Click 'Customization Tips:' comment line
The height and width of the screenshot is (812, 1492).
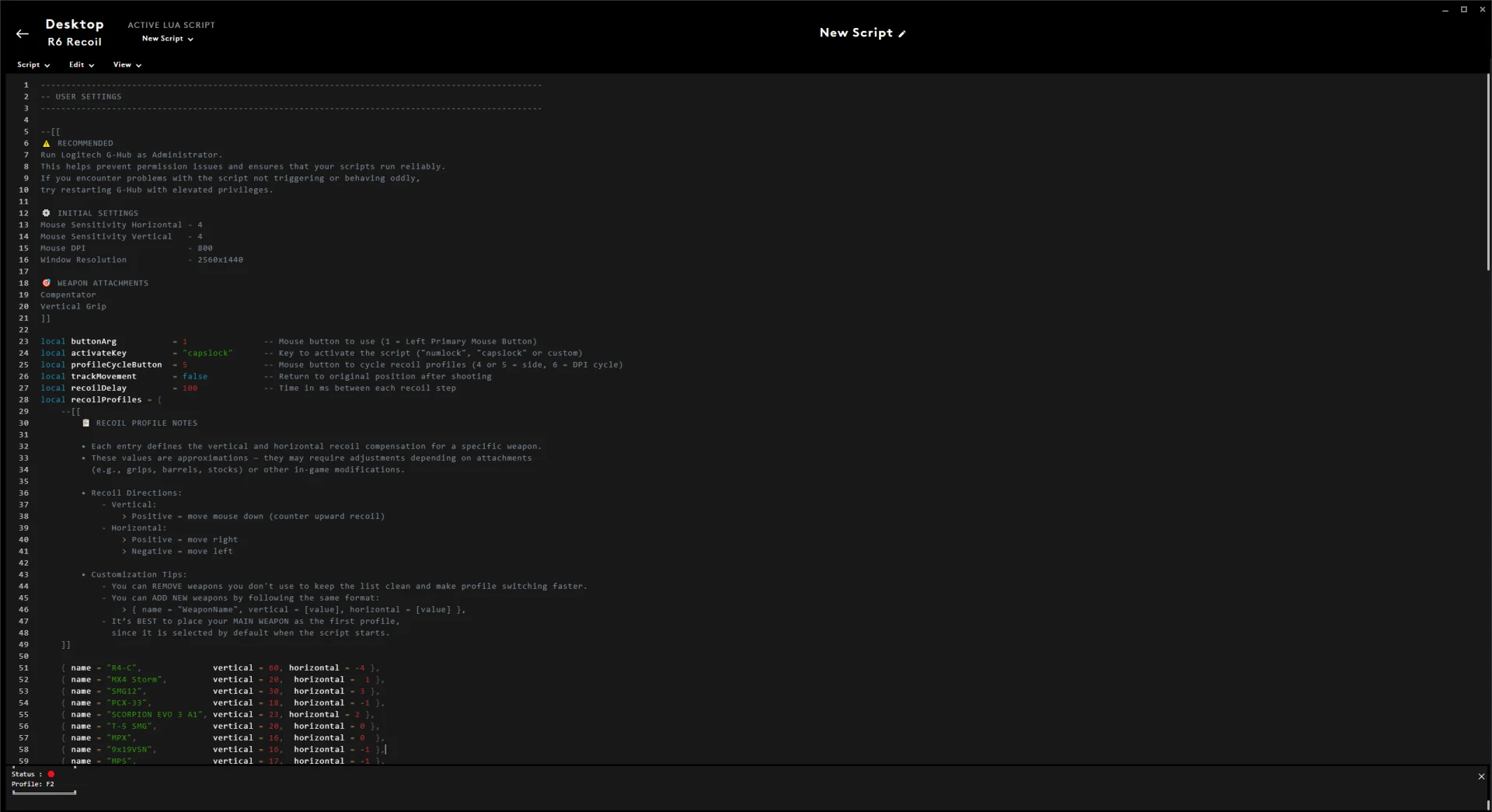134,575
